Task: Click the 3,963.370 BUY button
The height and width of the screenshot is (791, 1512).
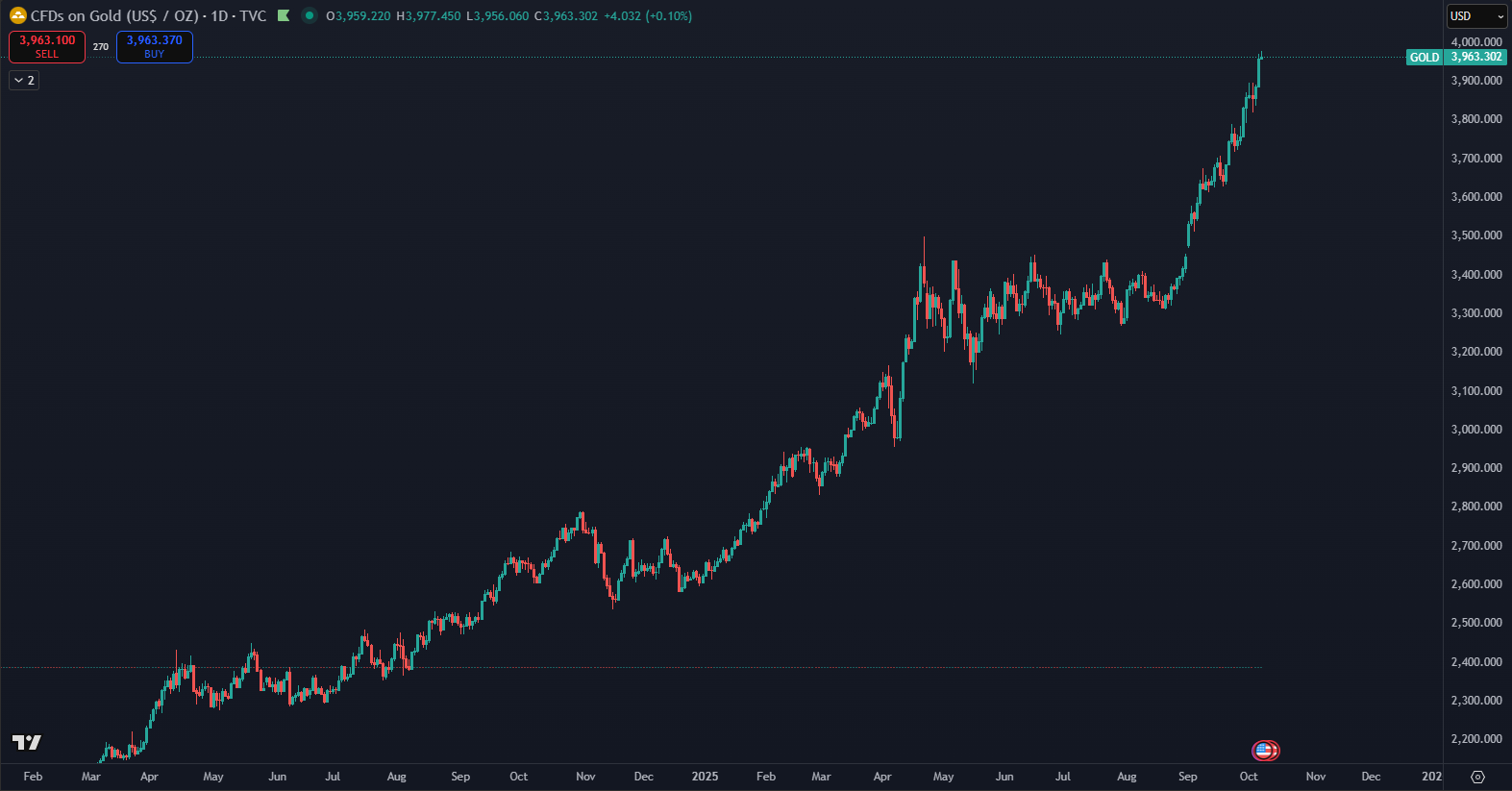Action: 155,46
